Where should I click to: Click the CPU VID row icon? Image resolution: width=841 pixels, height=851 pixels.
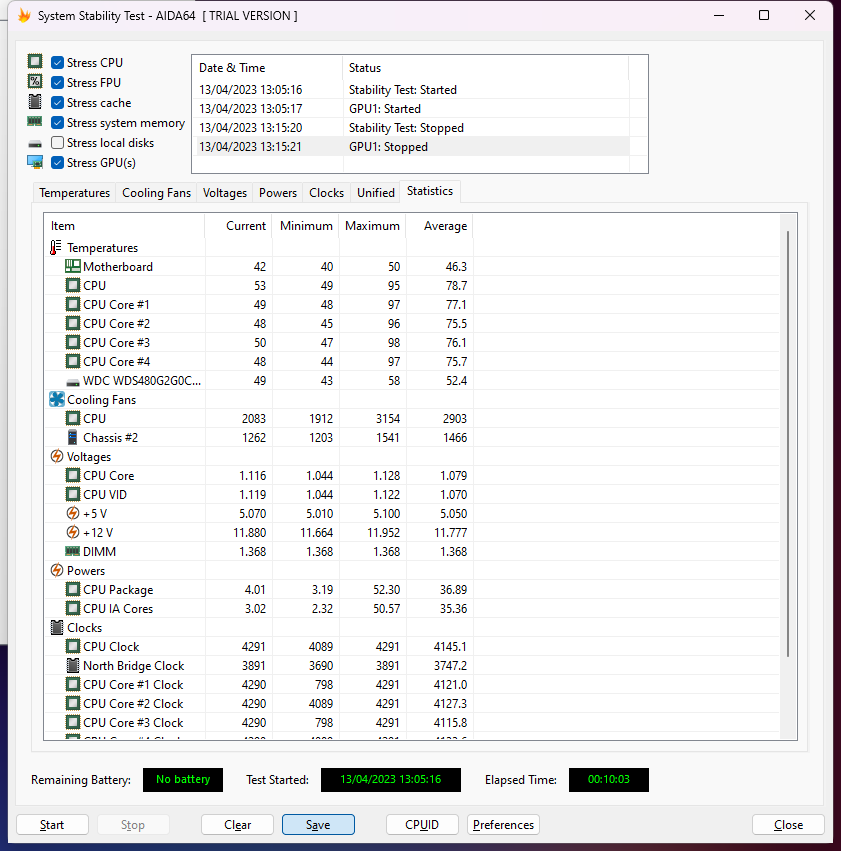(73, 494)
